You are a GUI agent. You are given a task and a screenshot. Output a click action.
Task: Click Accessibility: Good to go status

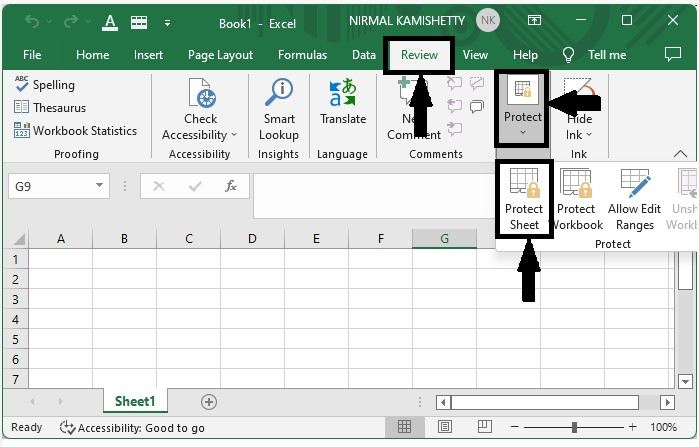tap(132, 428)
